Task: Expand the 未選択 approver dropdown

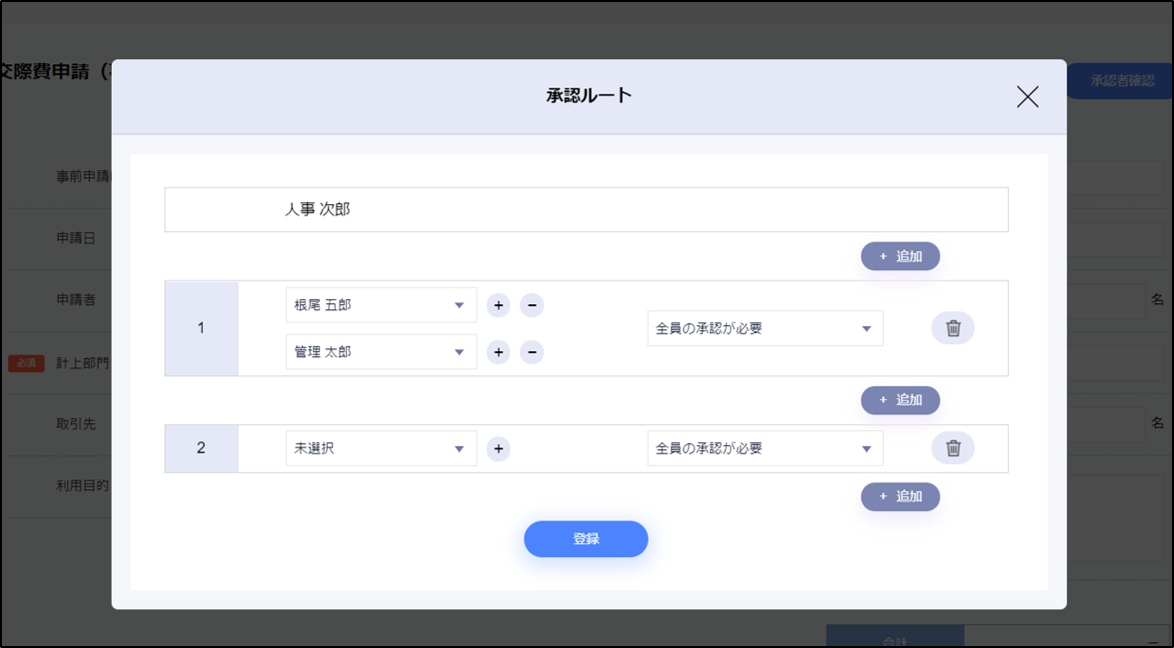Action: pos(380,449)
